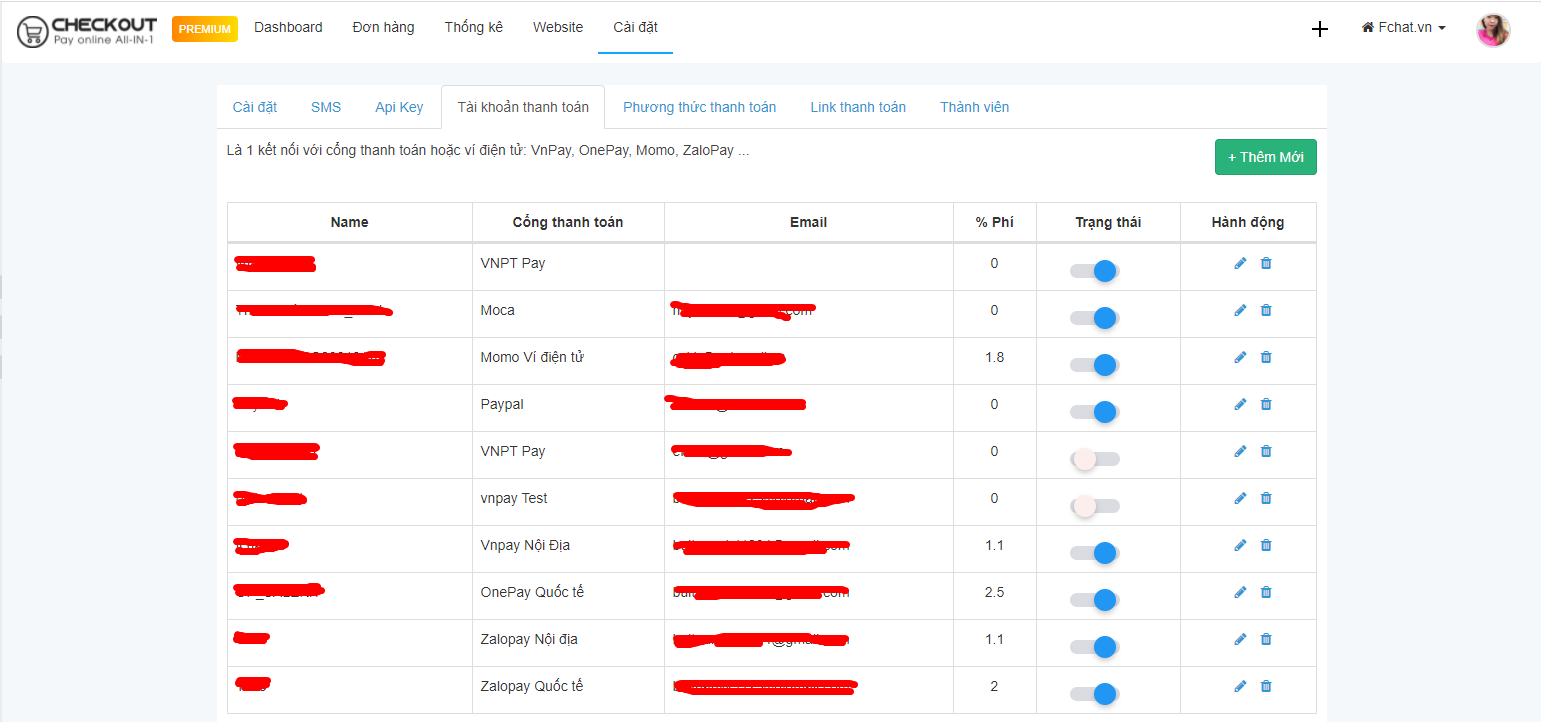The image size is (1541, 722).
Task: Click the PREMIUM badge
Action: point(205,29)
